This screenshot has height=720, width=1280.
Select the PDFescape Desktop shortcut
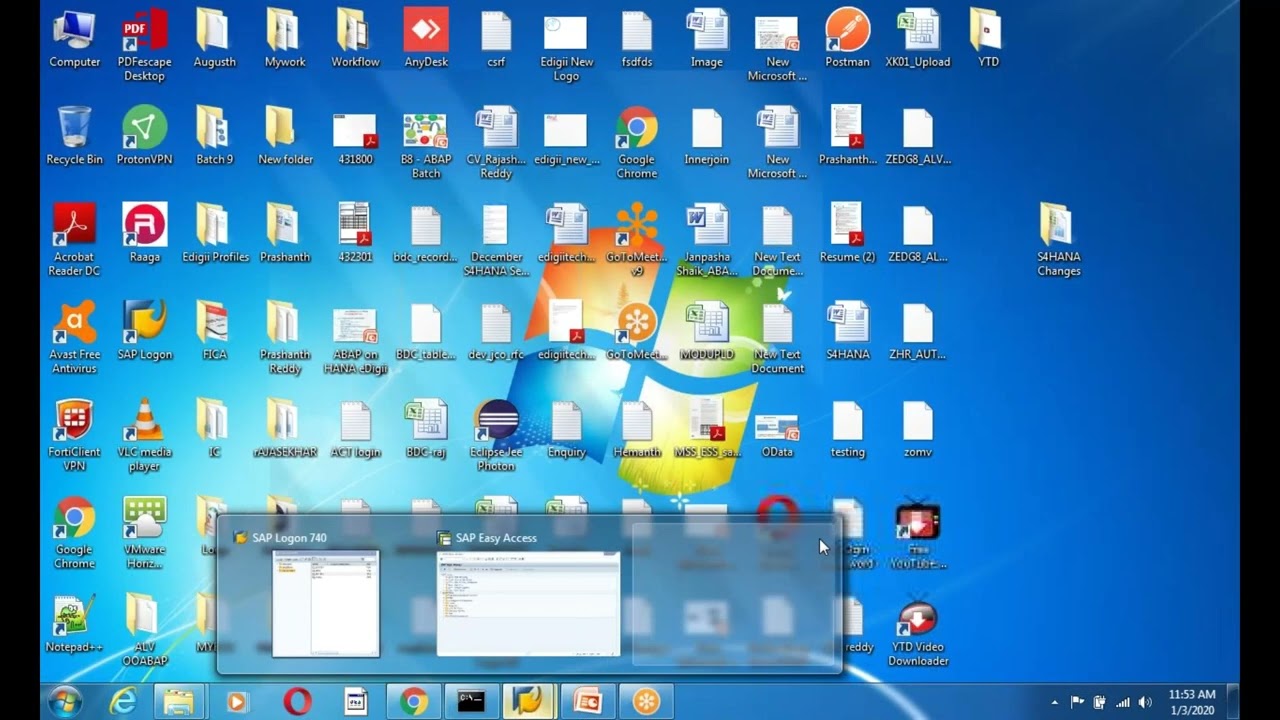click(144, 47)
